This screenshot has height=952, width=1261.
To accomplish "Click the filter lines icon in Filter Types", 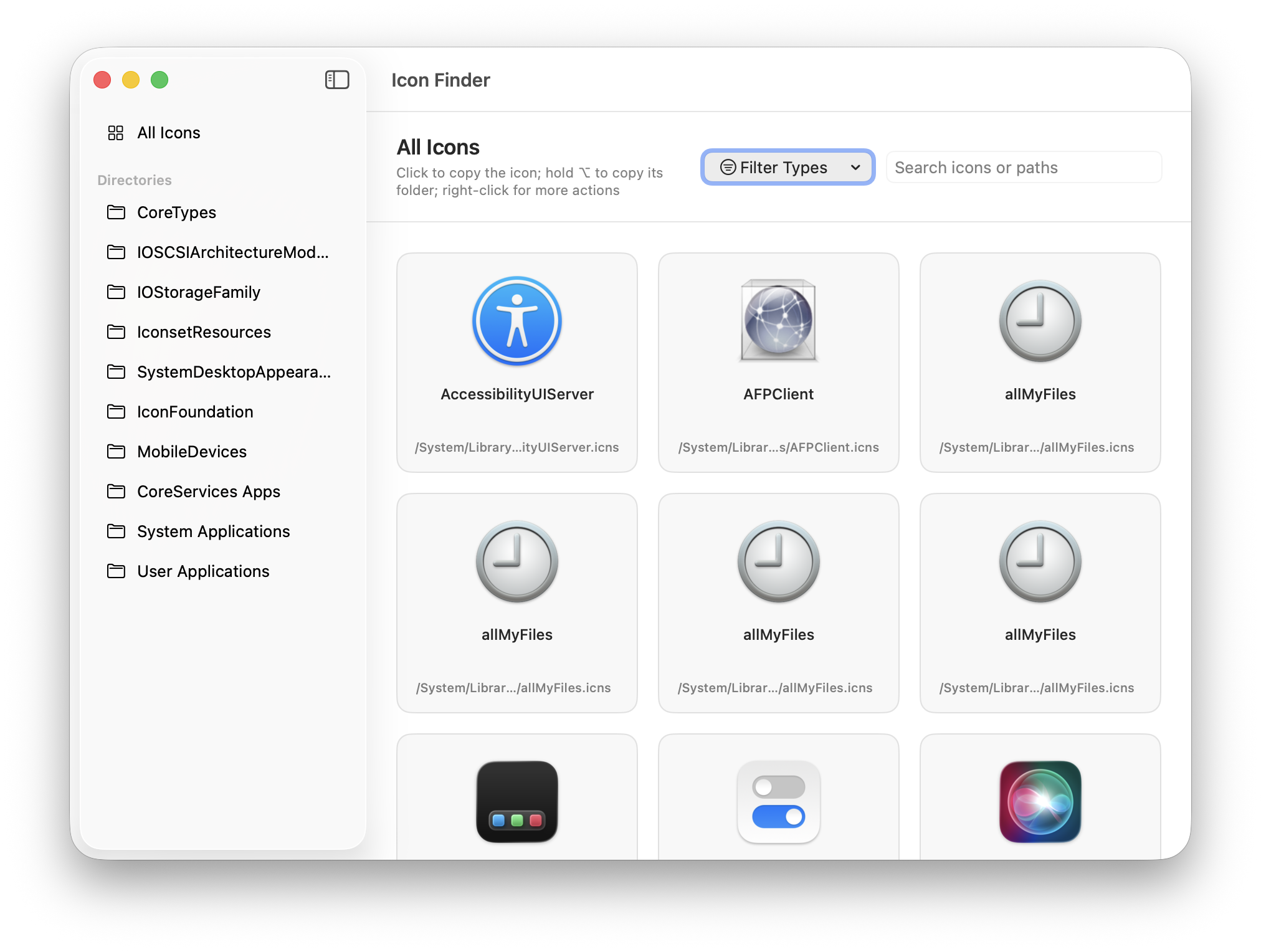I will click(x=728, y=167).
